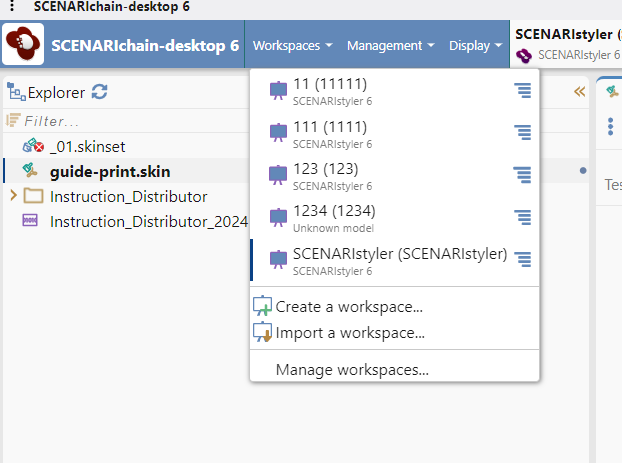Open the Workspaces menu

[x=293, y=46]
